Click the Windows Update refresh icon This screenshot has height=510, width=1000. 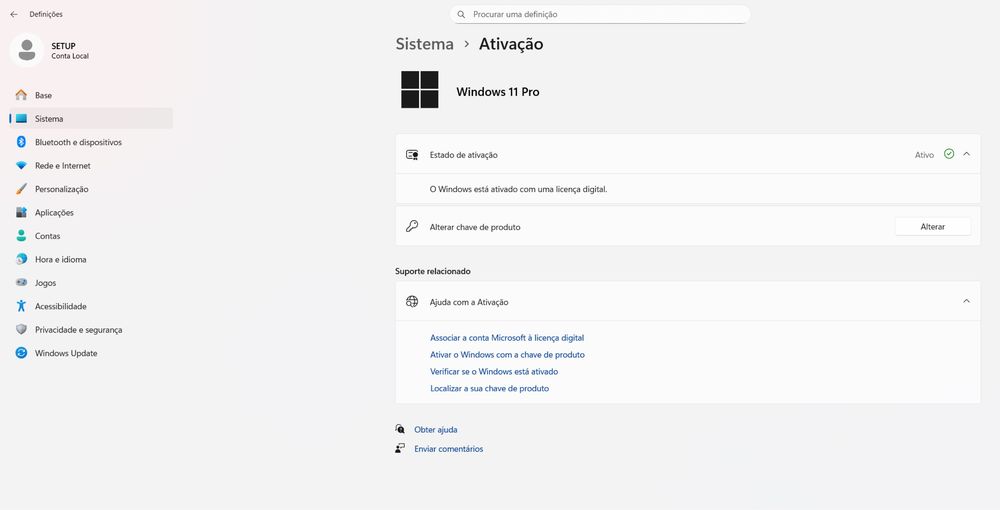[x=21, y=353]
